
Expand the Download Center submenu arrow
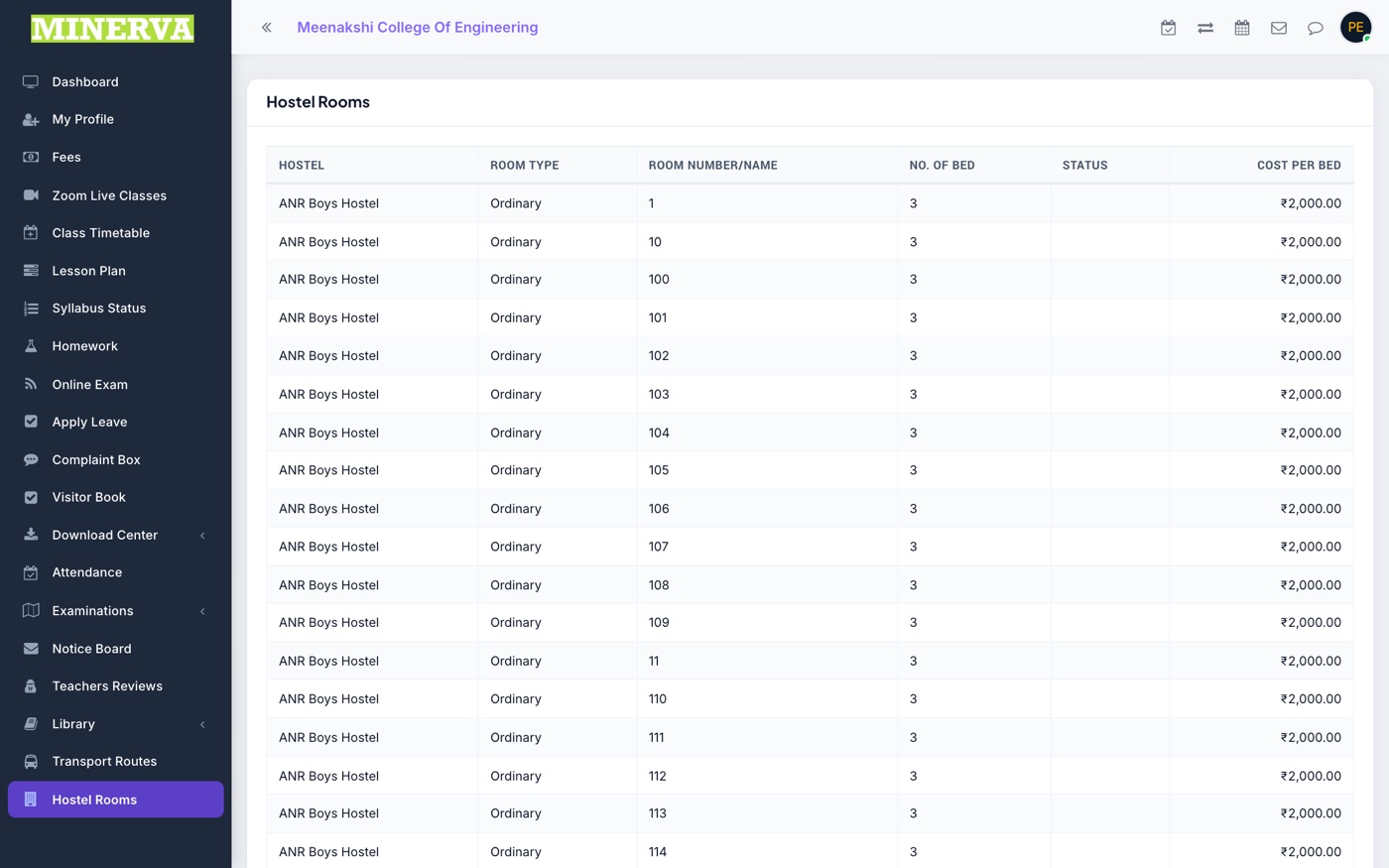(x=202, y=536)
